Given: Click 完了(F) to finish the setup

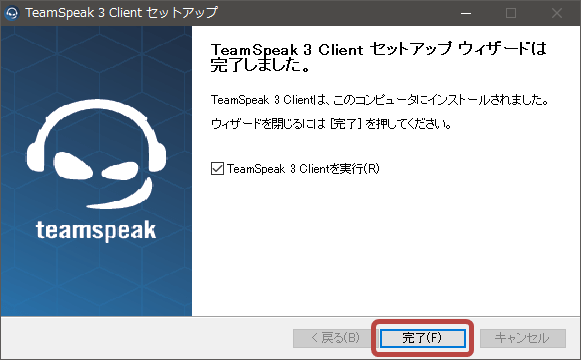Looking at the screenshot, I should (x=422, y=338).
